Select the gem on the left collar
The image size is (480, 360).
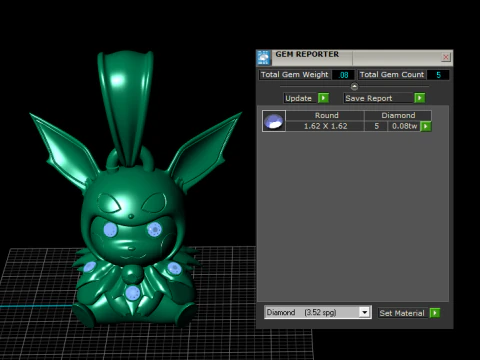point(89,267)
